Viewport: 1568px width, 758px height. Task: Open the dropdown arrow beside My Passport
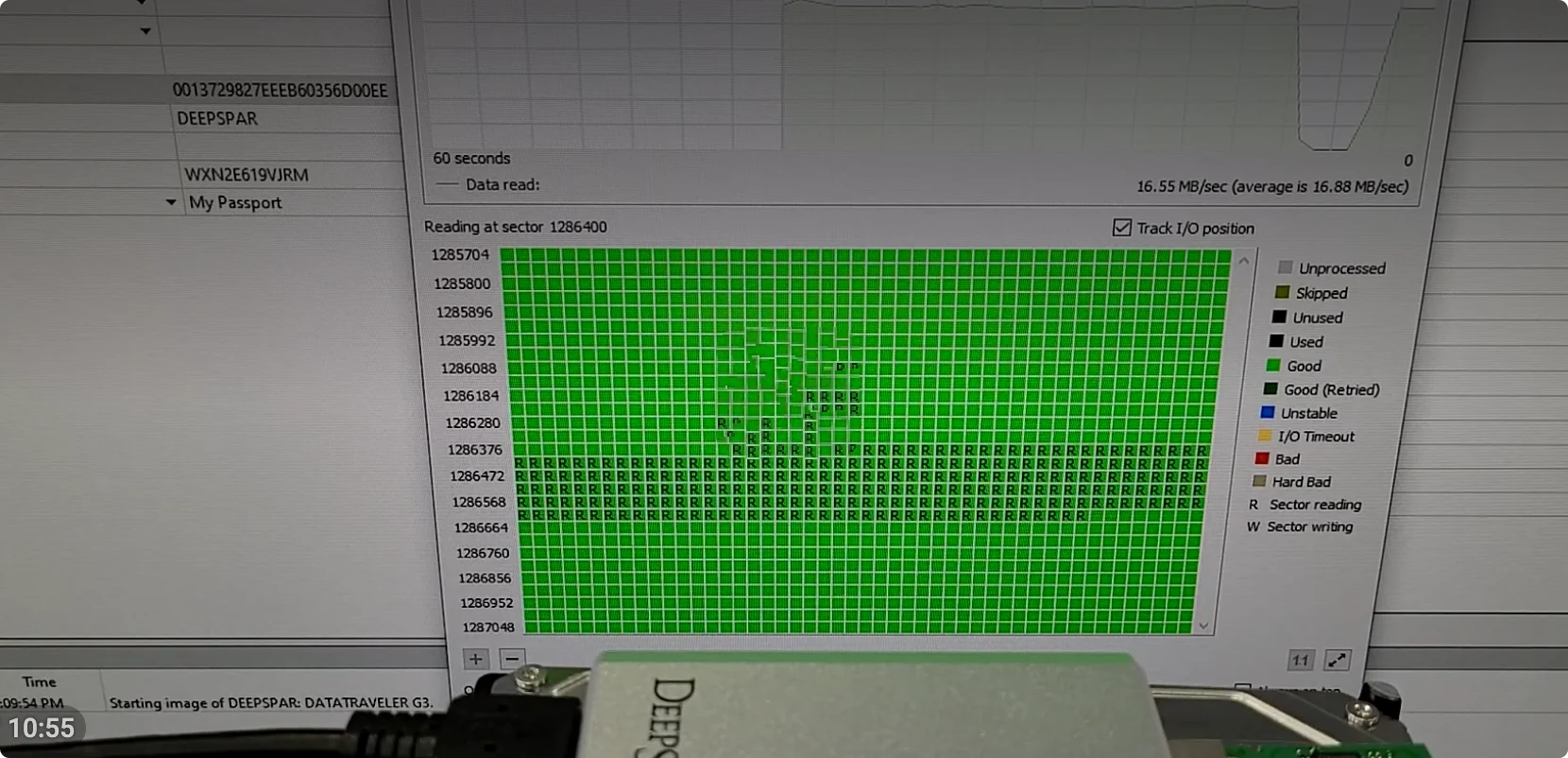click(x=171, y=202)
